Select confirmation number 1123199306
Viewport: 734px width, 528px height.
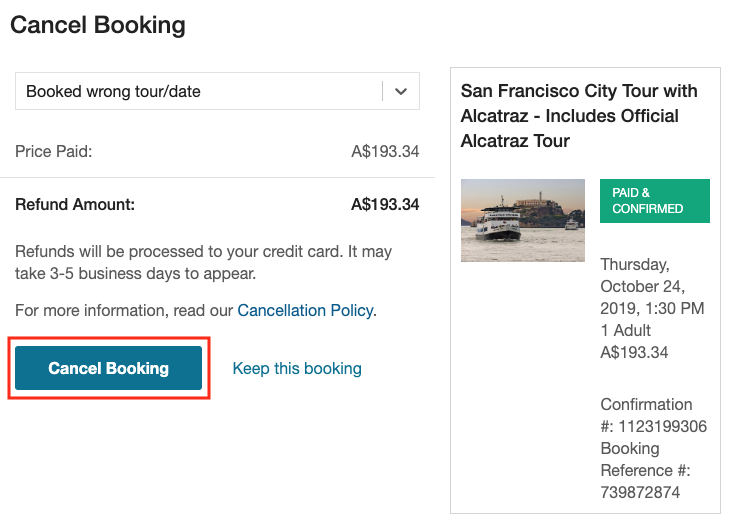pos(662,426)
